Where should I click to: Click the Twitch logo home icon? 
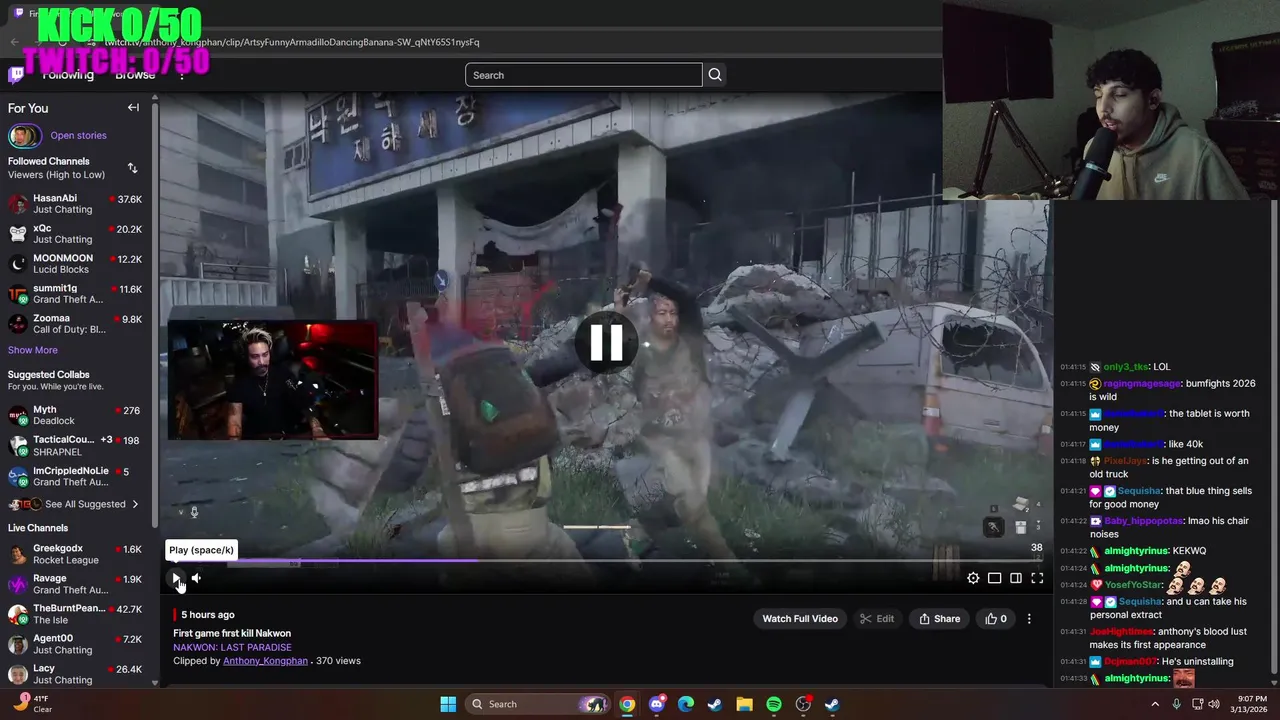(x=16, y=75)
